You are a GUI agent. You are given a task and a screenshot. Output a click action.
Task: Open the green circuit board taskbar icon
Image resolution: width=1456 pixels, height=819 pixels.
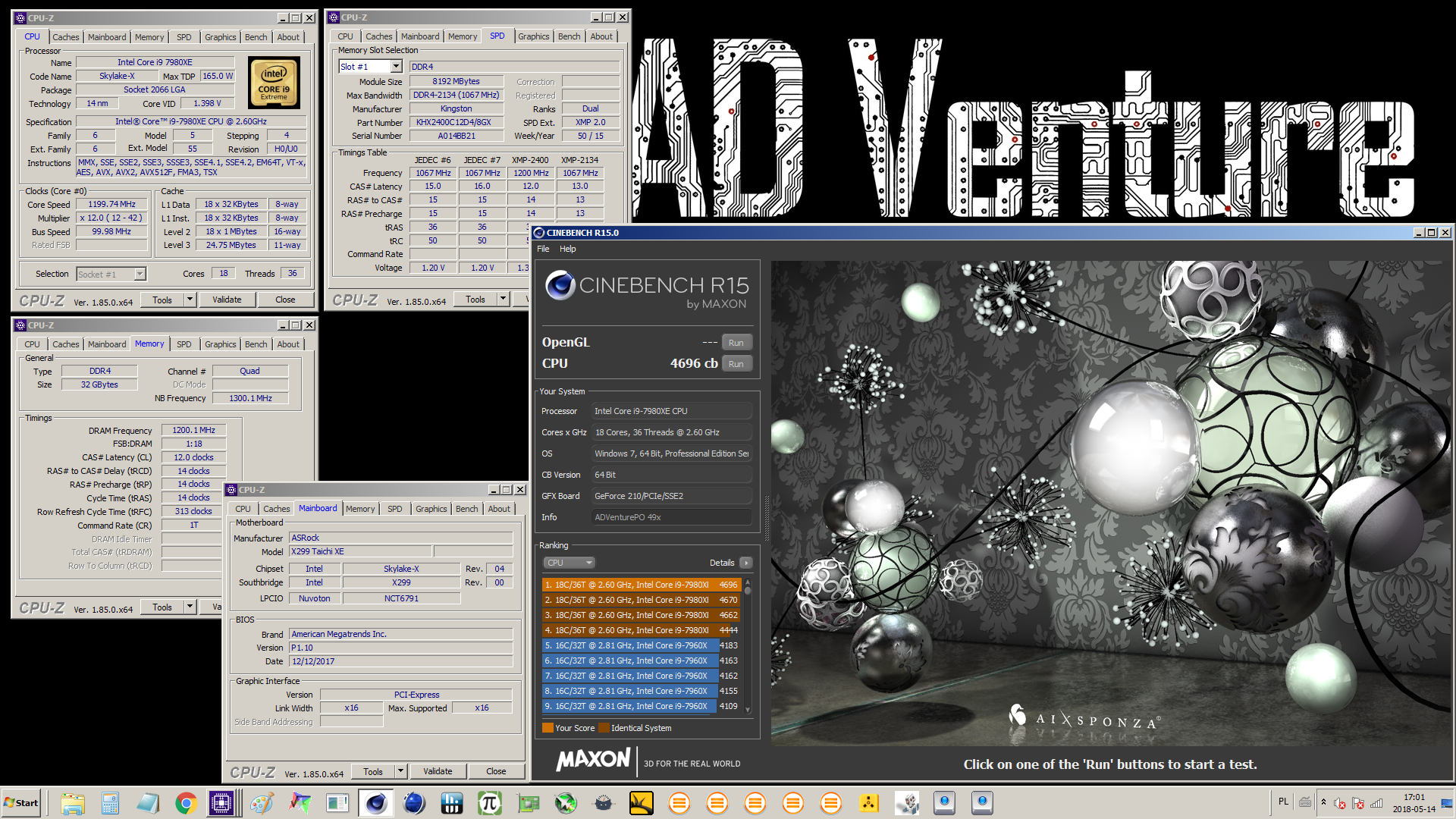pyautogui.click(x=528, y=802)
